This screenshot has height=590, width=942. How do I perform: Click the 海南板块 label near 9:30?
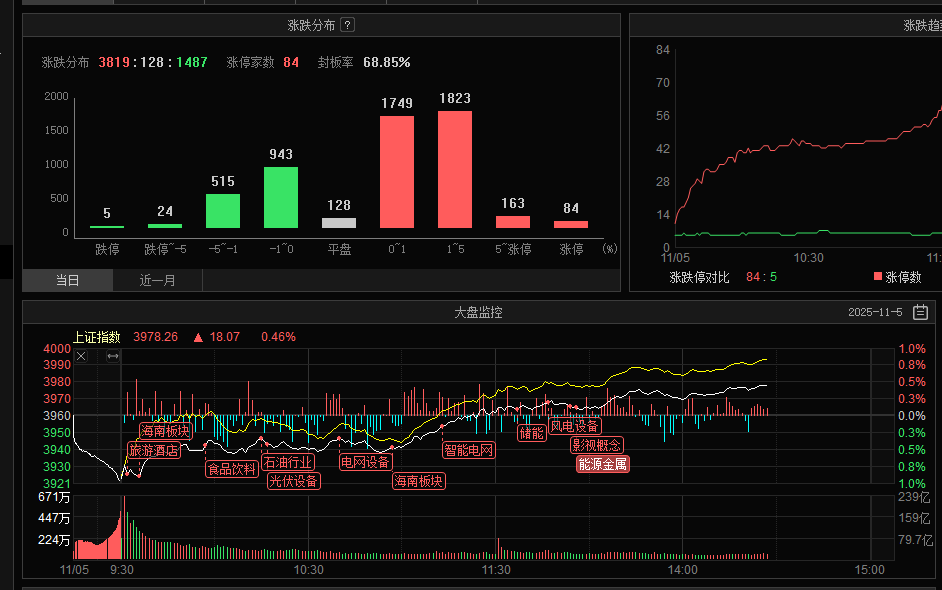(x=165, y=431)
